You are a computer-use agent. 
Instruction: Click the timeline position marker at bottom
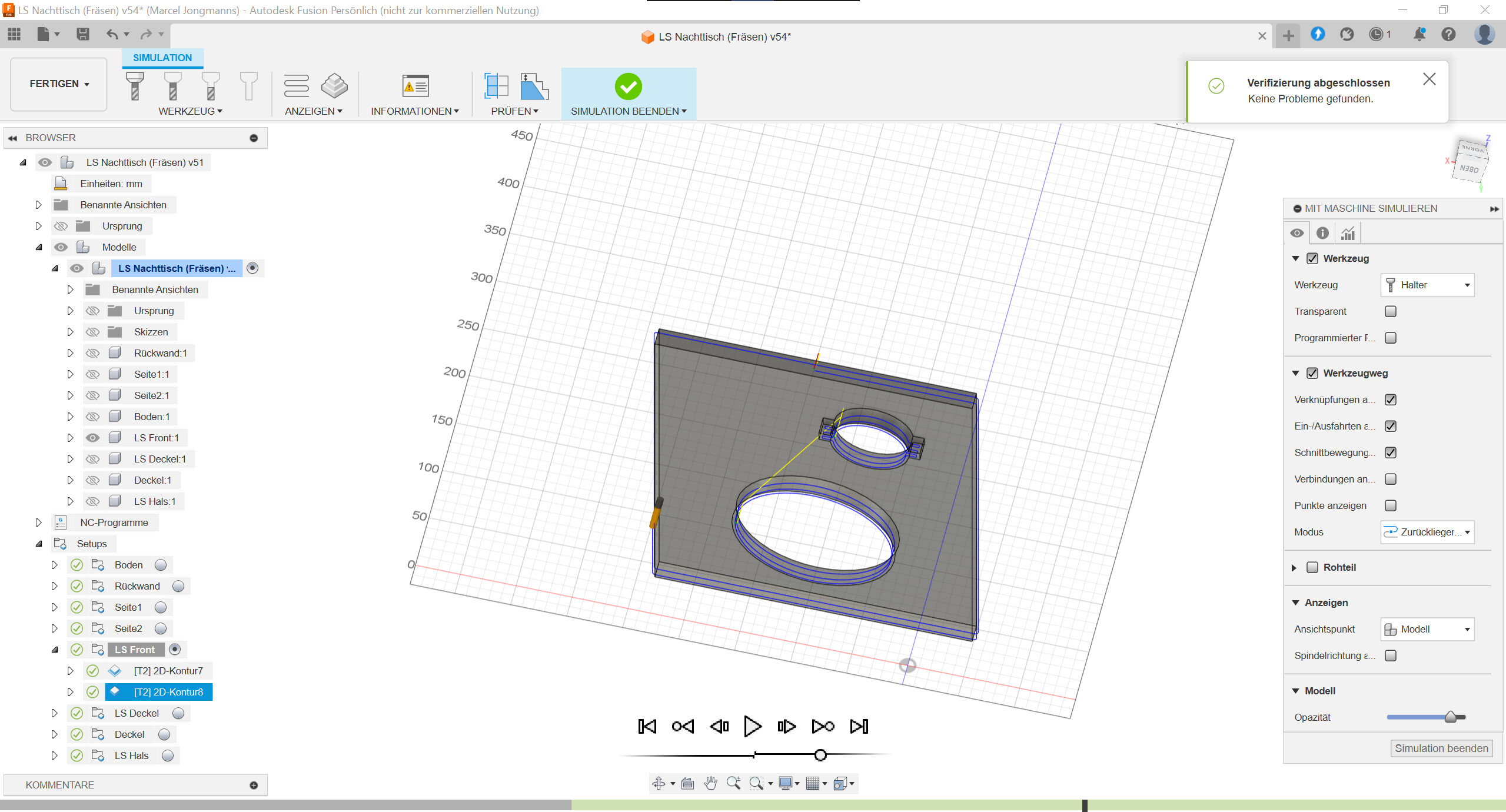pos(1084,806)
